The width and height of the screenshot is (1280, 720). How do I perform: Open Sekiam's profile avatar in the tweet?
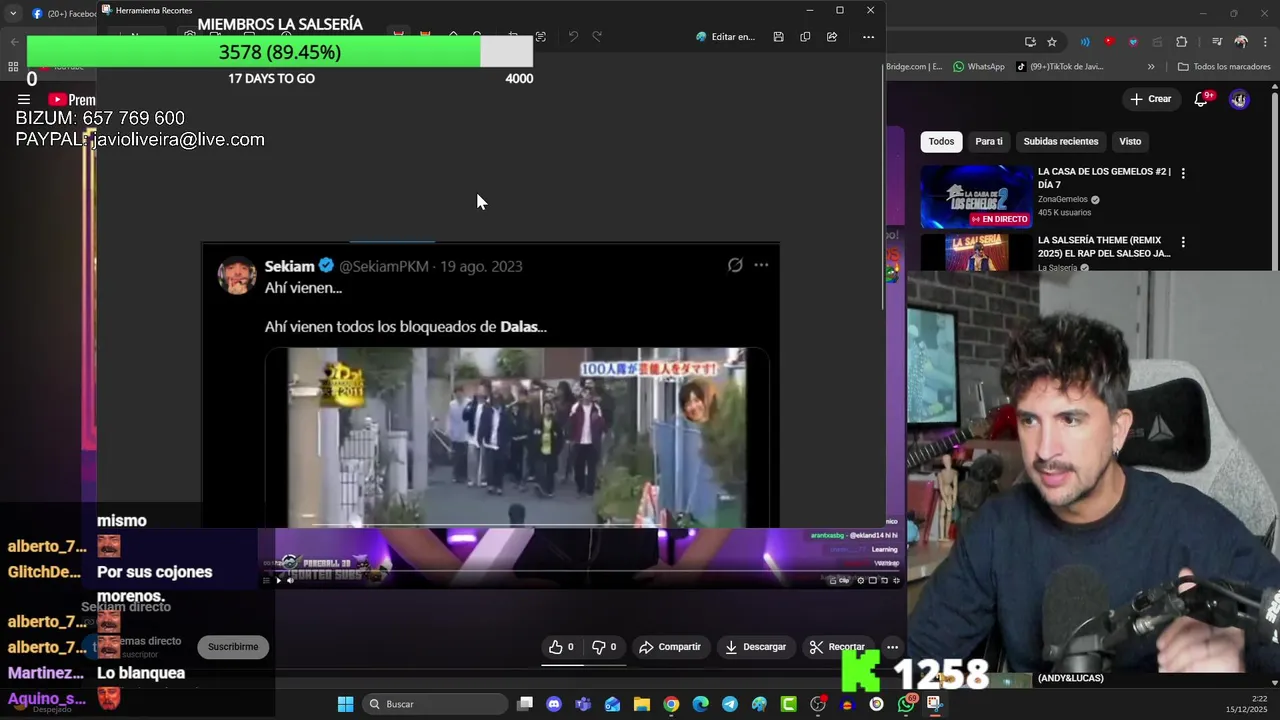[x=237, y=275]
